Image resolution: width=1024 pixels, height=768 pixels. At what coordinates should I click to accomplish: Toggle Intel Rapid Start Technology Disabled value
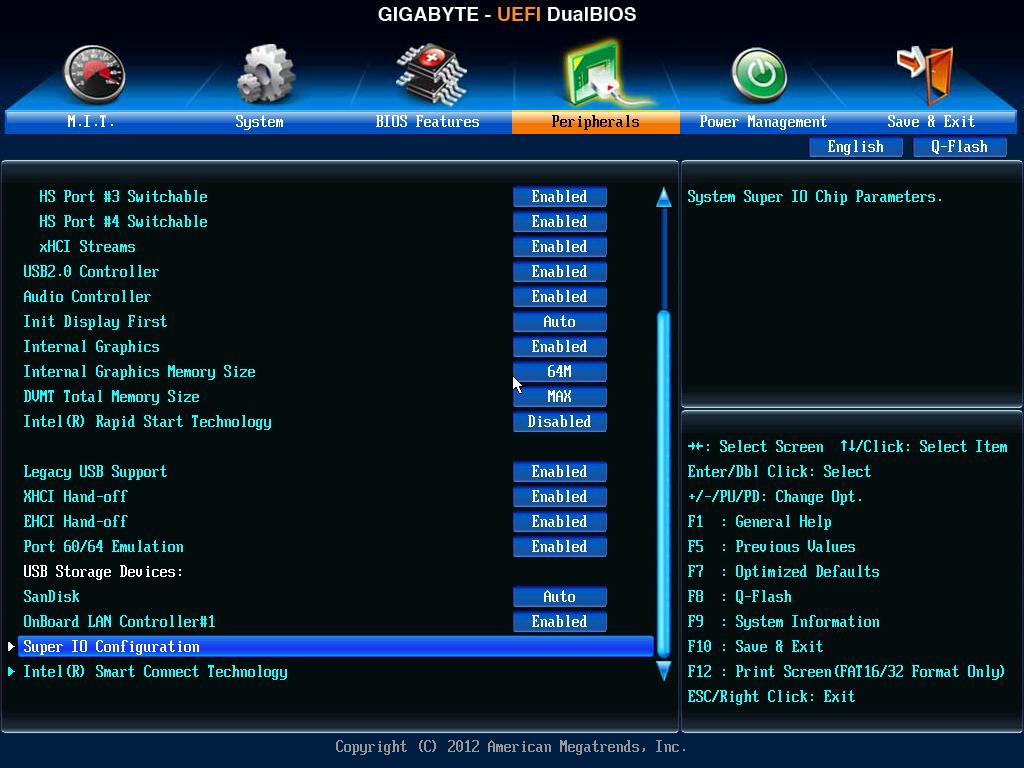pos(560,422)
